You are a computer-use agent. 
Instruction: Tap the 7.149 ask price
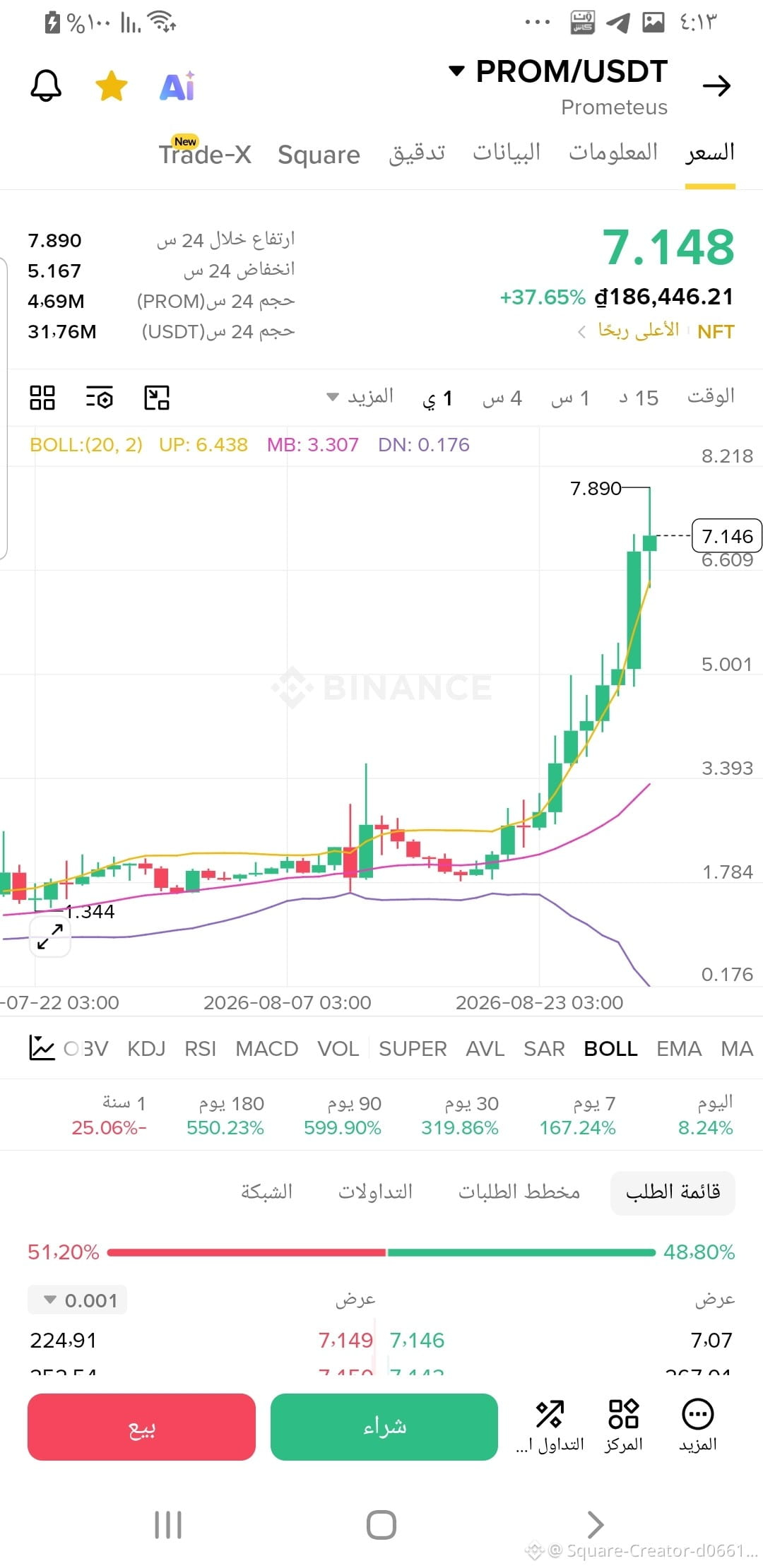point(345,1340)
